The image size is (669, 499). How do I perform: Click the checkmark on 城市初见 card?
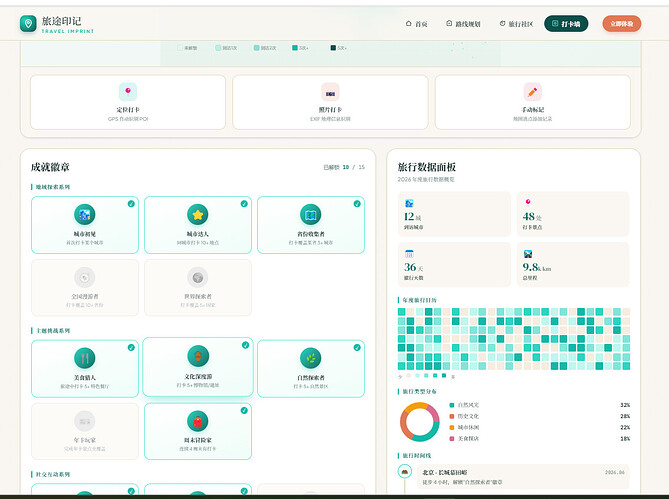coord(131,204)
